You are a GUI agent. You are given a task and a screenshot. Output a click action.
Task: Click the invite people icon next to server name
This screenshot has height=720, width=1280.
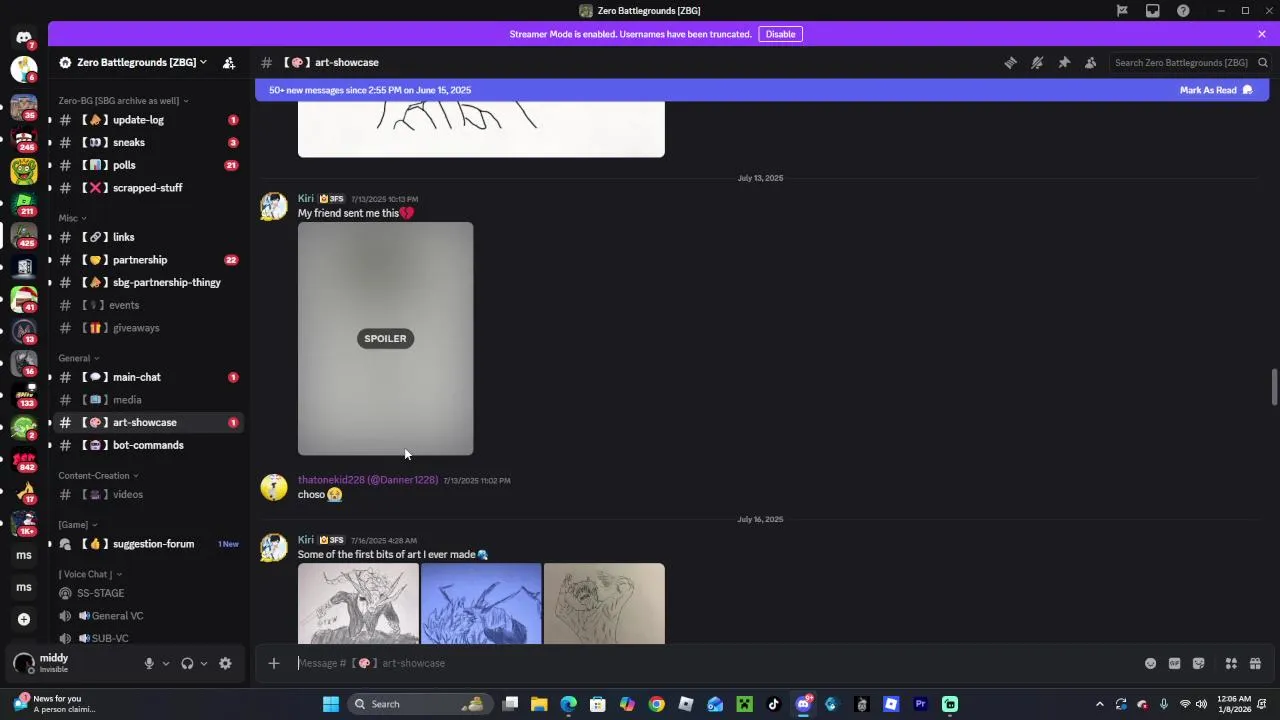(x=229, y=62)
